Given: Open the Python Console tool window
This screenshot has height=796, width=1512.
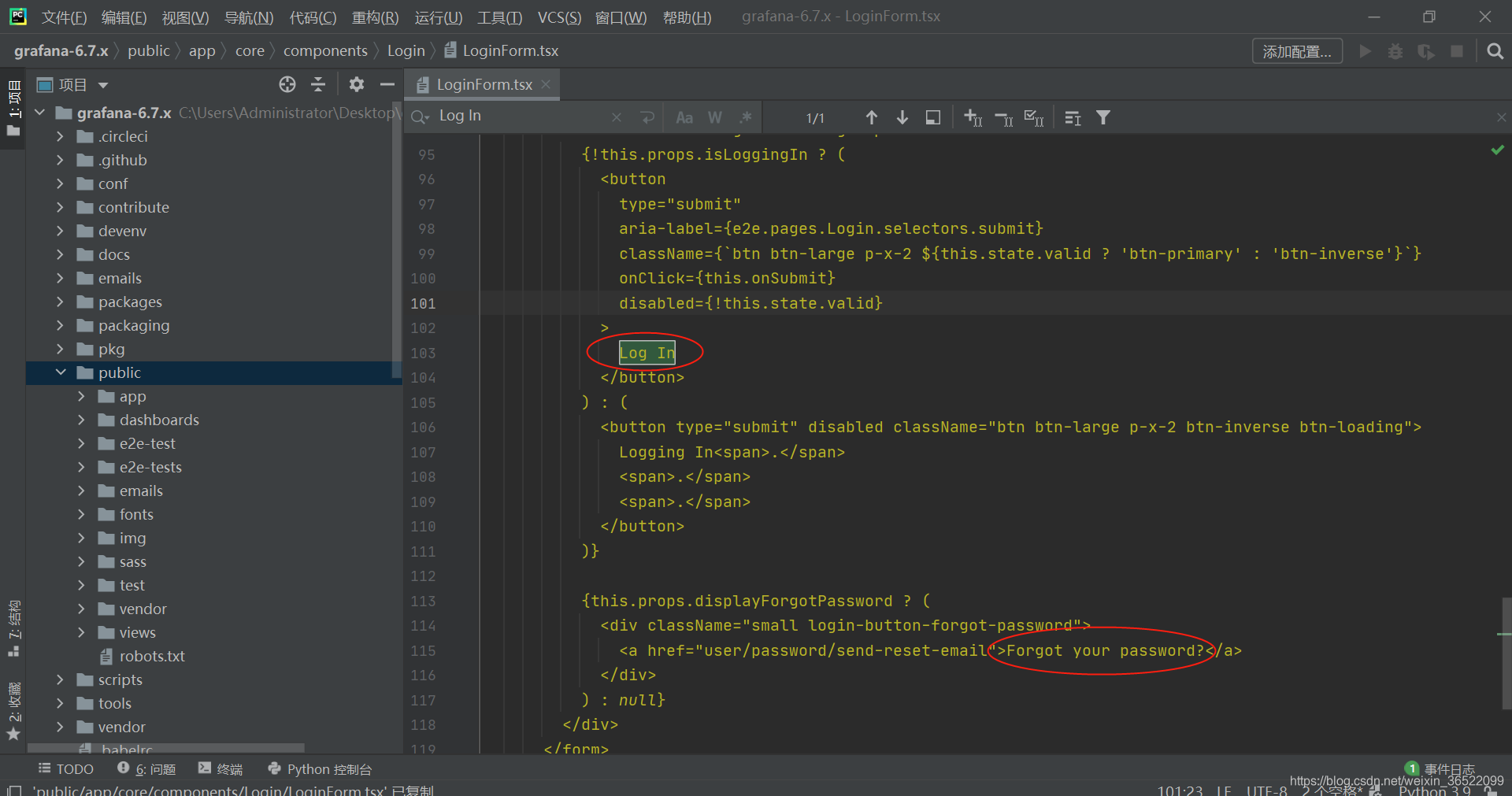Looking at the screenshot, I should (320, 769).
